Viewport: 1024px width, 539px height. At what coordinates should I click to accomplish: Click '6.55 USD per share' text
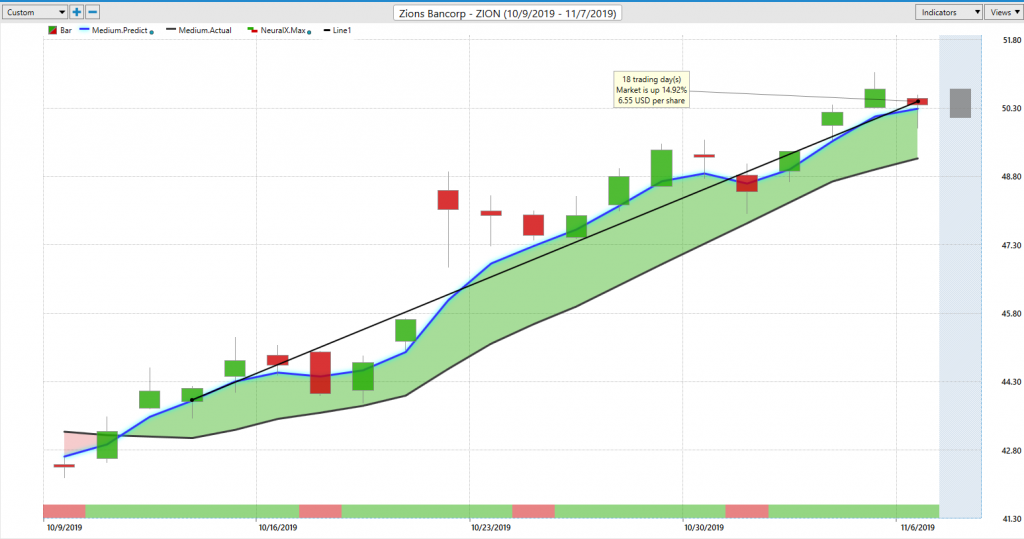coord(651,101)
